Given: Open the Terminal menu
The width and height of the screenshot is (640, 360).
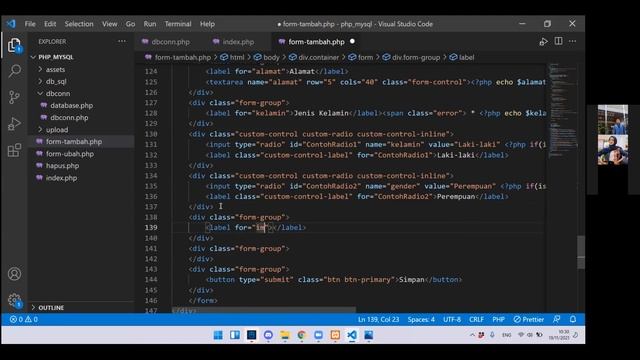Looking at the screenshot, I should point(178,24).
